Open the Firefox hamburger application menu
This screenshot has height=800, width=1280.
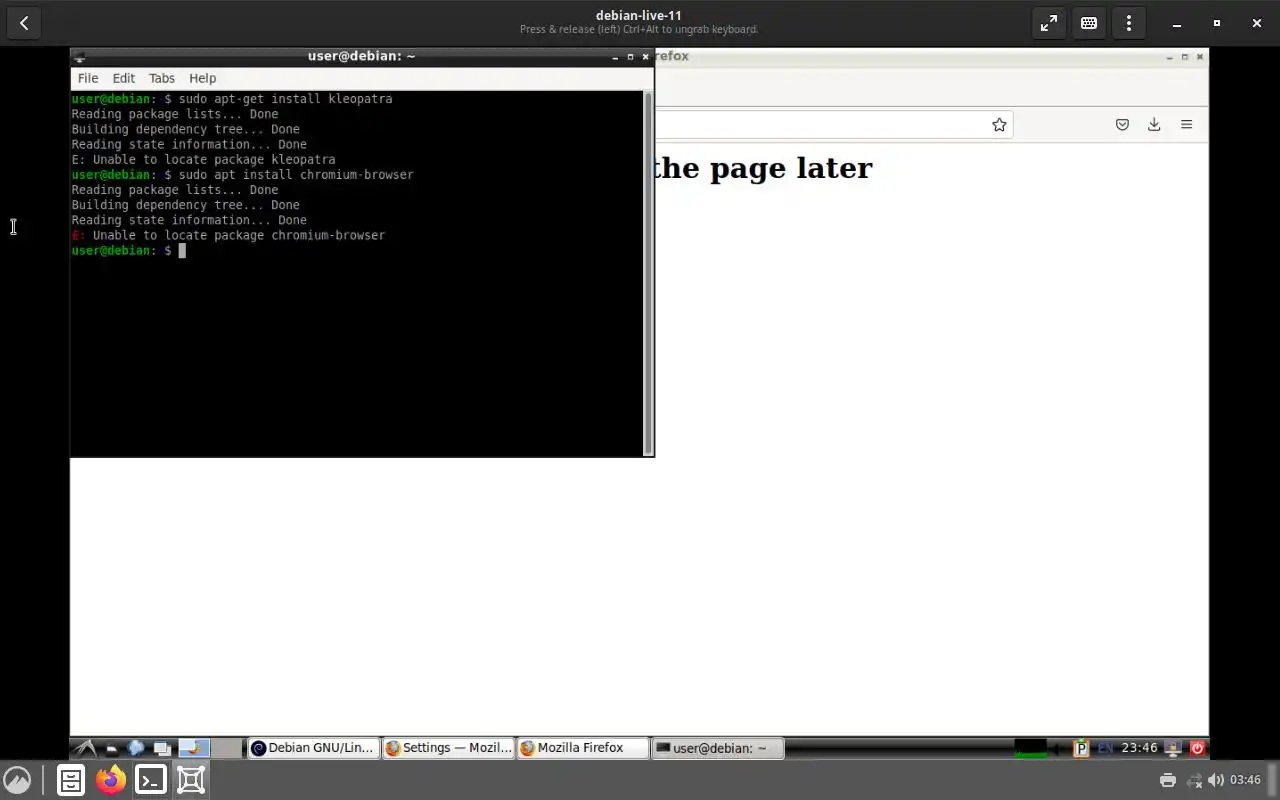point(1186,124)
